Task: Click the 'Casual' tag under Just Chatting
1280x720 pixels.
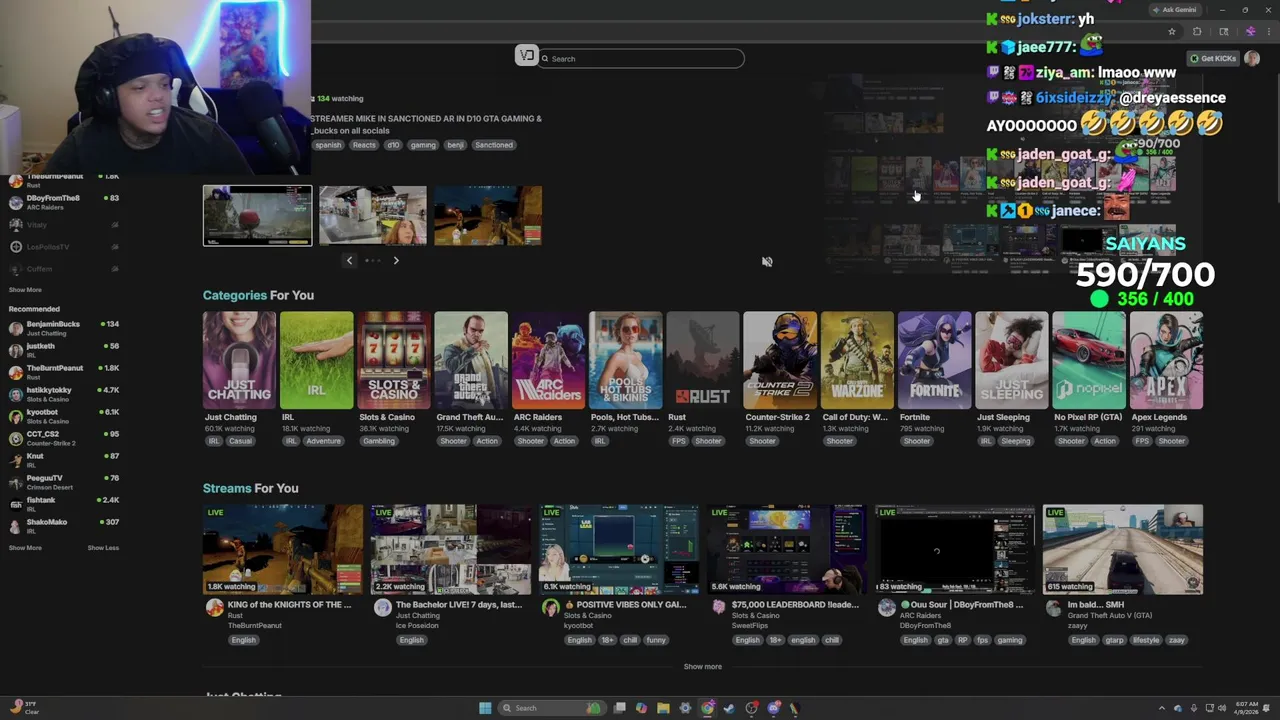Action: pyautogui.click(x=240, y=441)
